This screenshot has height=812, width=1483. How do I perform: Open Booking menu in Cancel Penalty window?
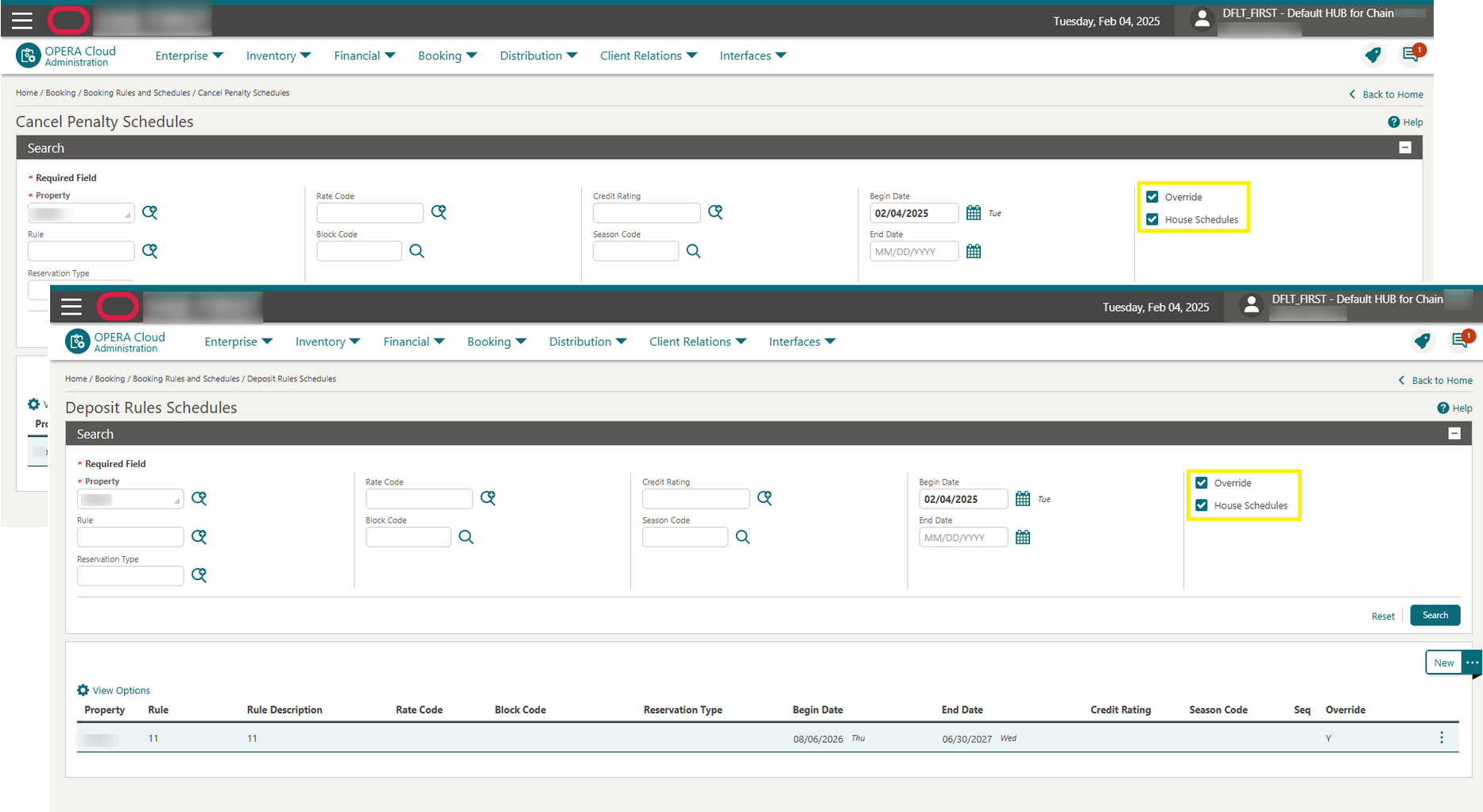[x=447, y=56]
